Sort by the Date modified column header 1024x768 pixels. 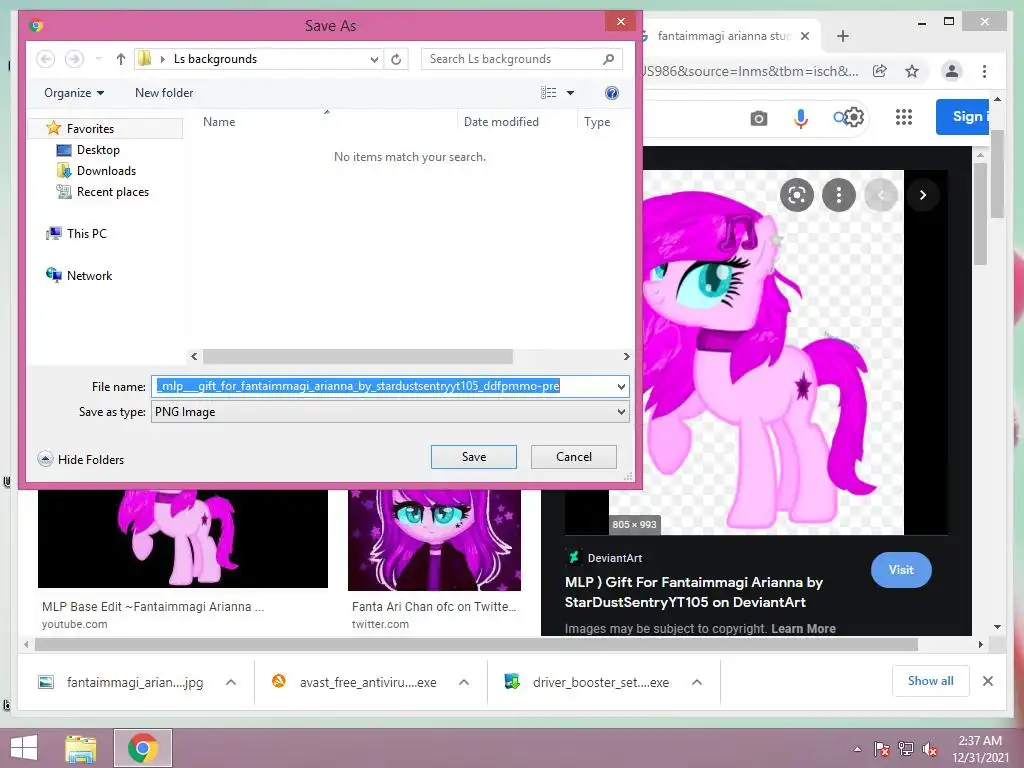(x=501, y=121)
